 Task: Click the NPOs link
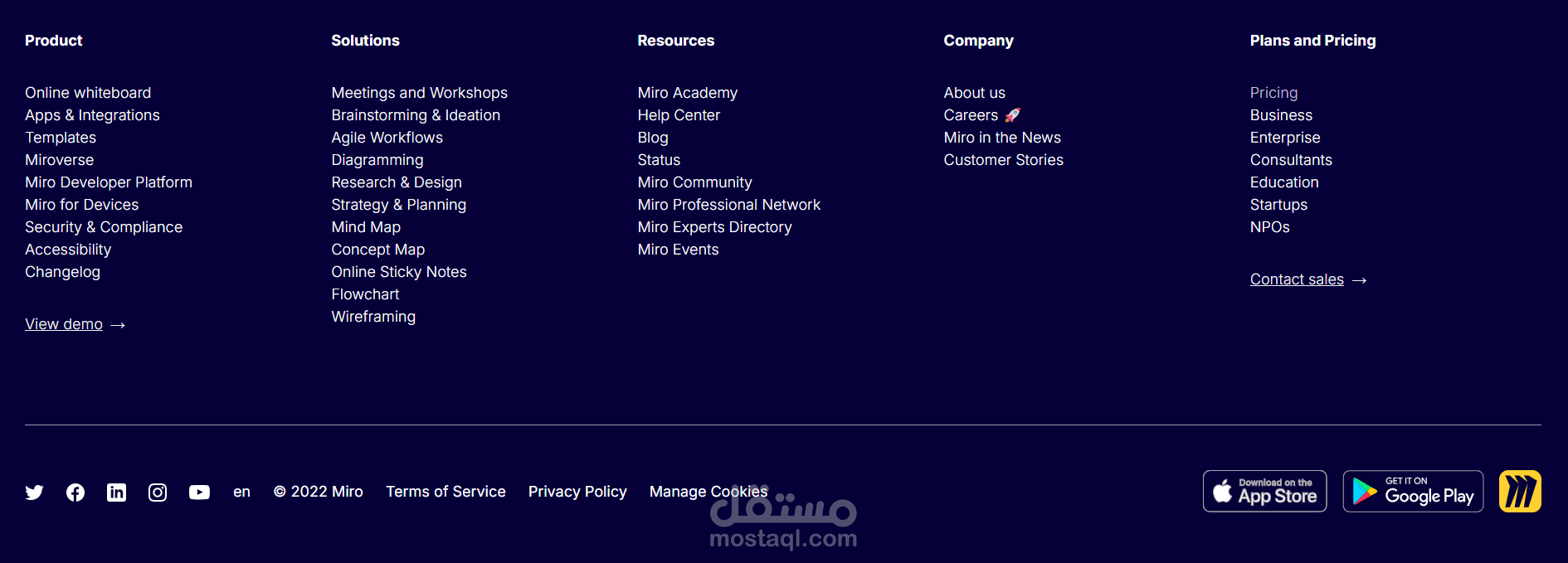tap(1269, 227)
